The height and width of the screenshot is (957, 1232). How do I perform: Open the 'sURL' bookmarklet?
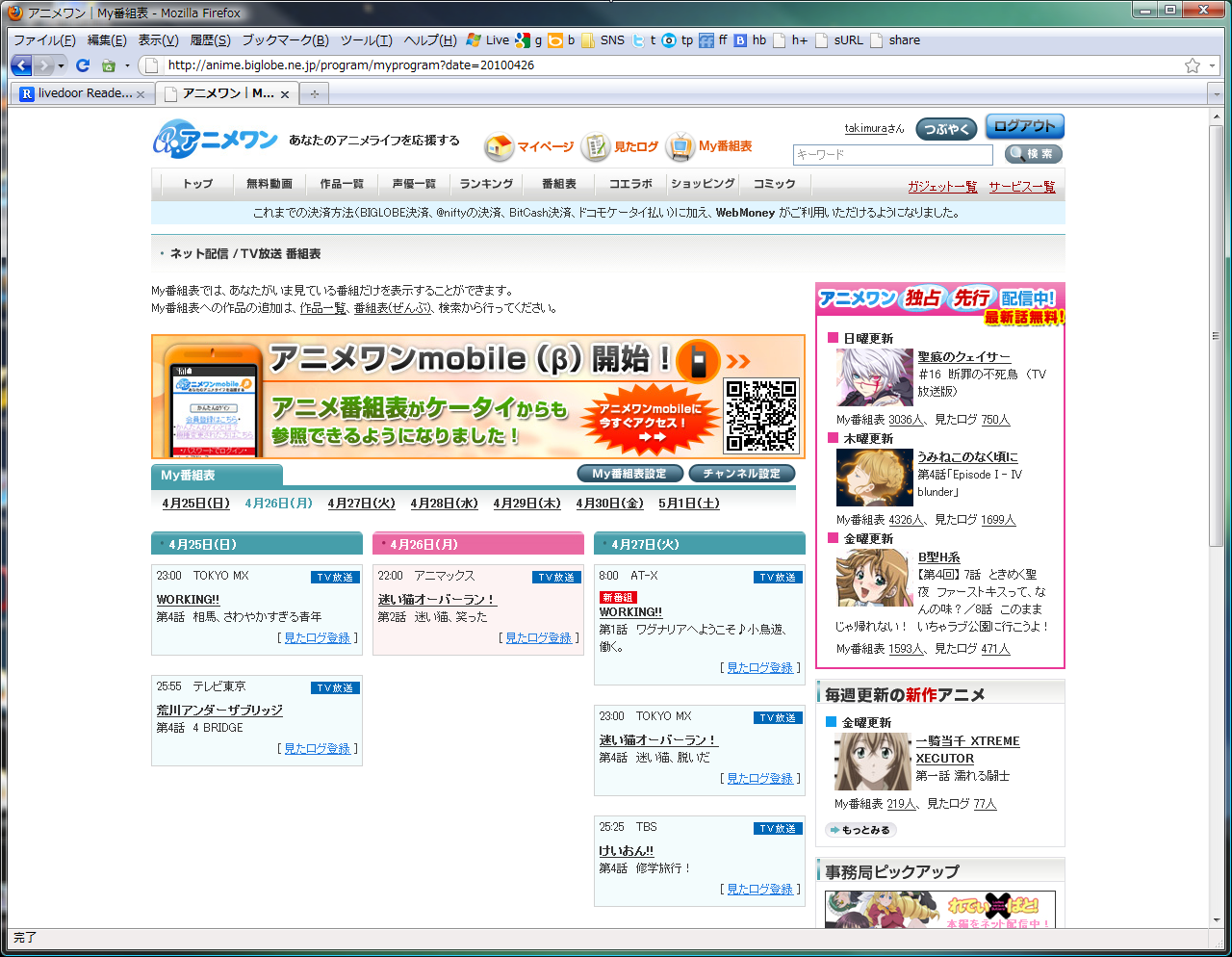[x=839, y=40]
